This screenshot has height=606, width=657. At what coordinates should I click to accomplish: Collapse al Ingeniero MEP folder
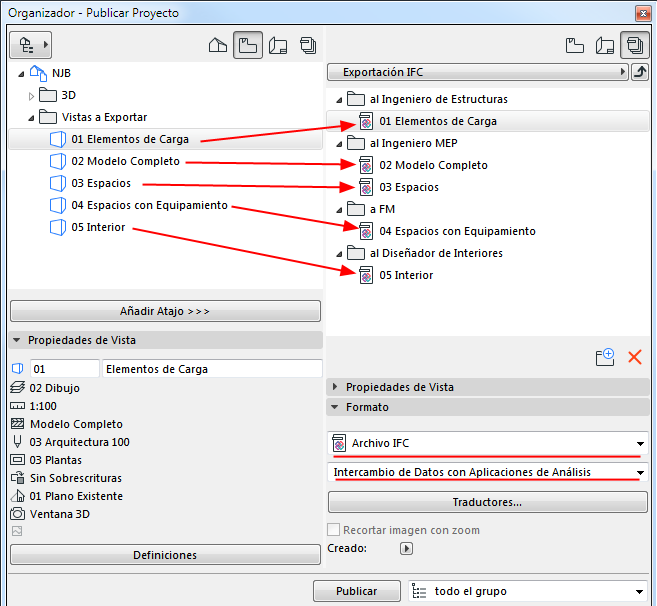point(339,144)
